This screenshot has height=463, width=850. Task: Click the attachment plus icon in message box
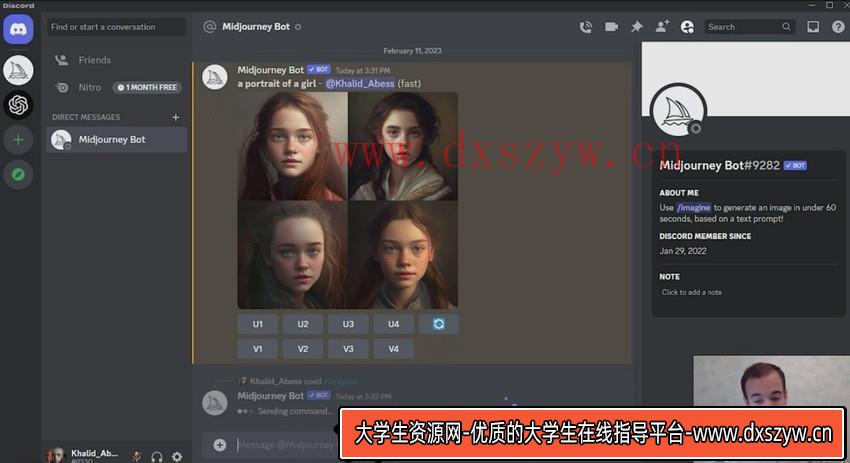tap(220, 445)
